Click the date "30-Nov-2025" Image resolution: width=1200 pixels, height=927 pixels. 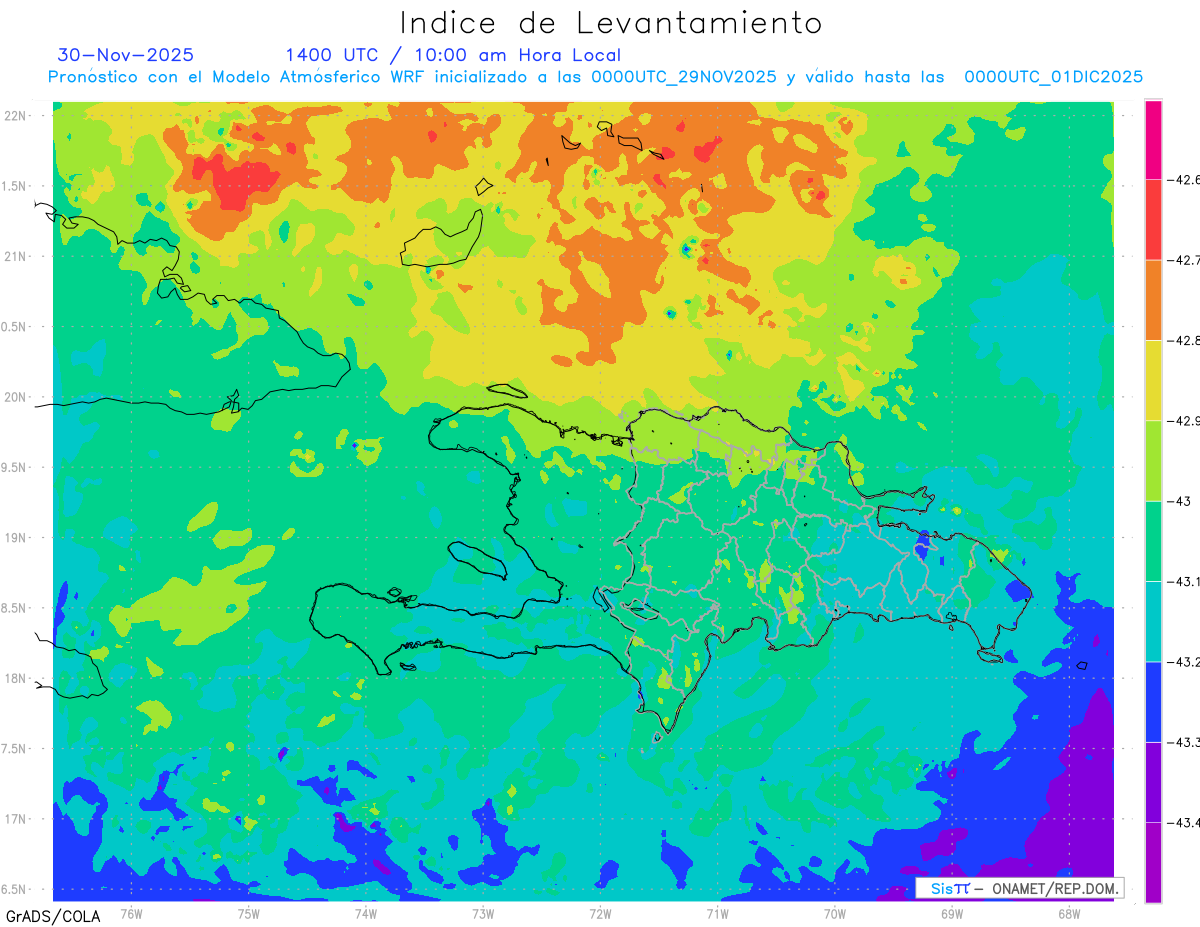pos(126,55)
